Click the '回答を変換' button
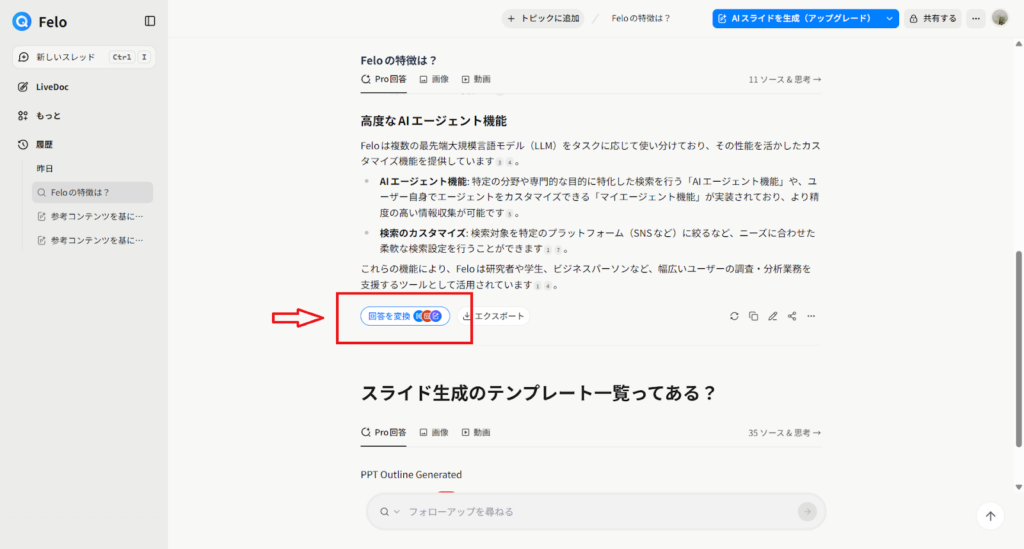Image resolution: width=1024 pixels, height=549 pixels. [405, 316]
